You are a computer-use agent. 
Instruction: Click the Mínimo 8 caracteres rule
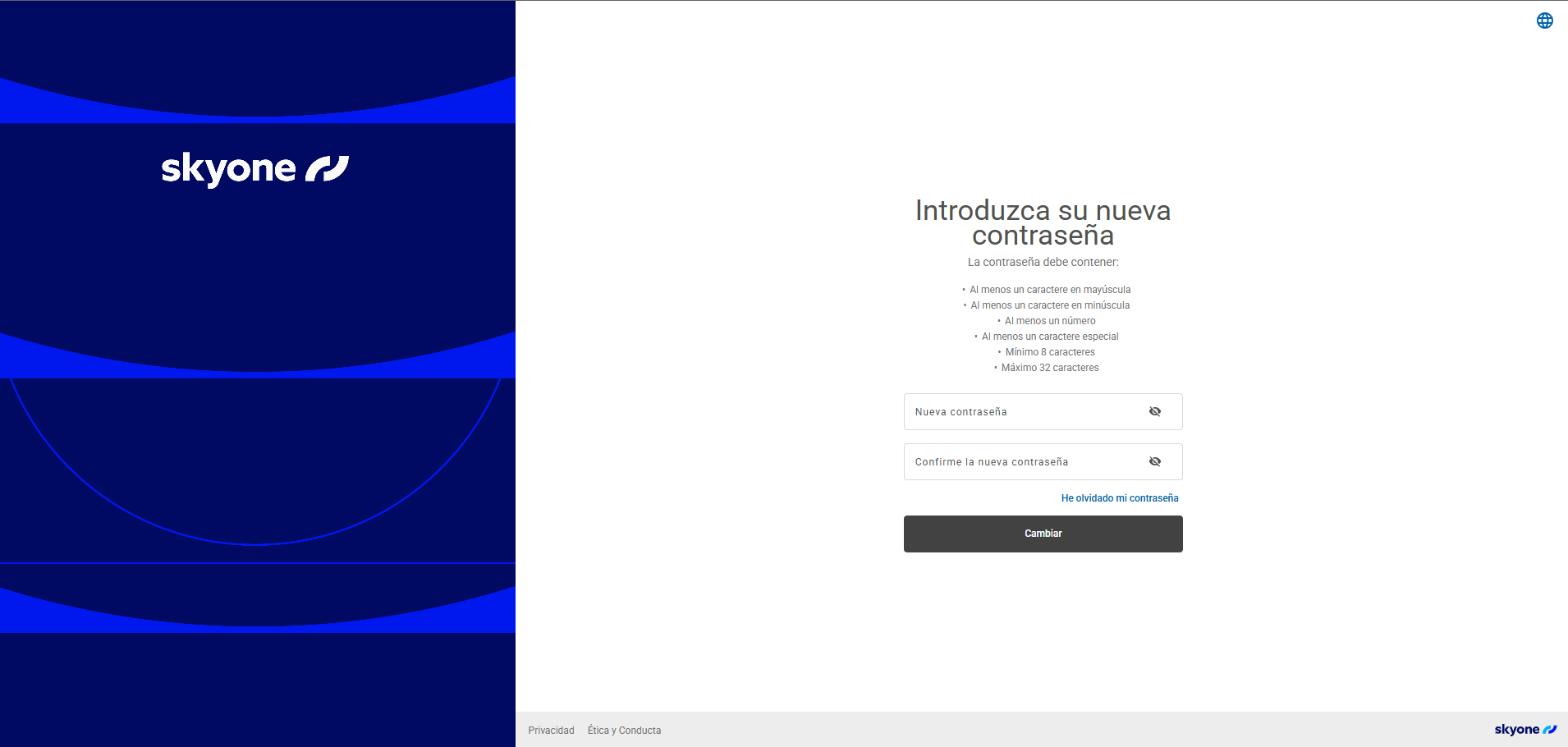tap(1049, 352)
